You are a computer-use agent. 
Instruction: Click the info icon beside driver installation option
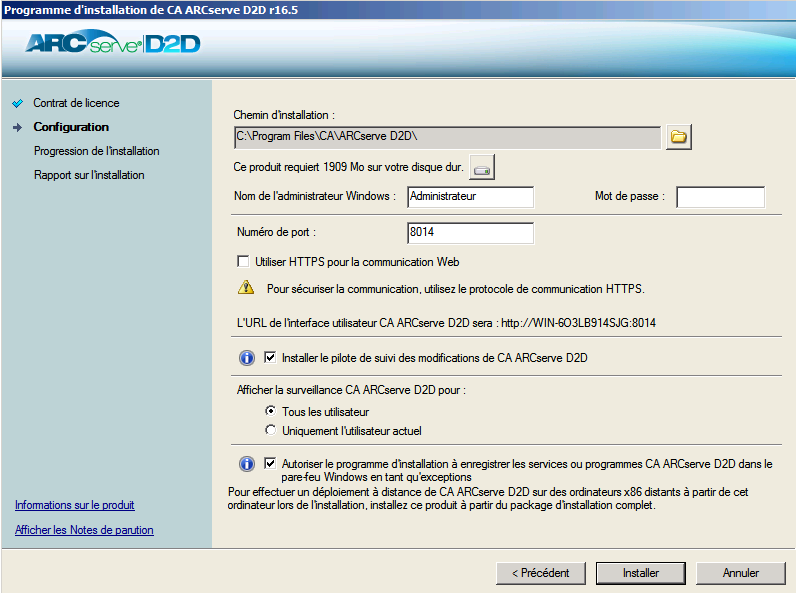[x=247, y=358]
